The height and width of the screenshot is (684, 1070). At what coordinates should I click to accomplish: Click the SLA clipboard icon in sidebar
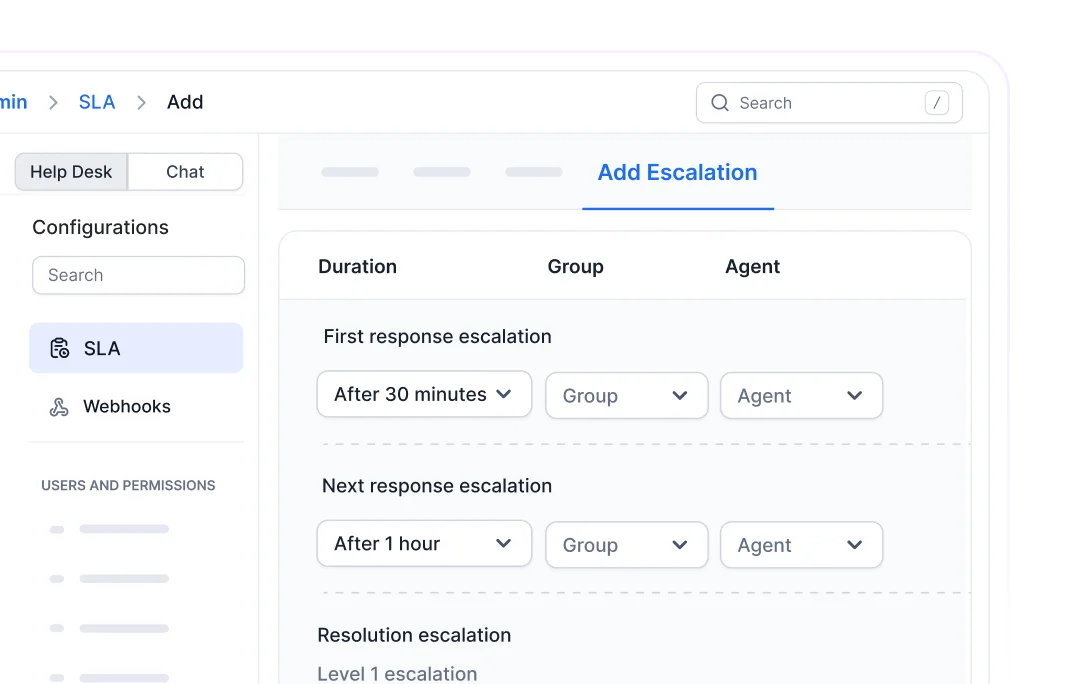tap(59, 348)
